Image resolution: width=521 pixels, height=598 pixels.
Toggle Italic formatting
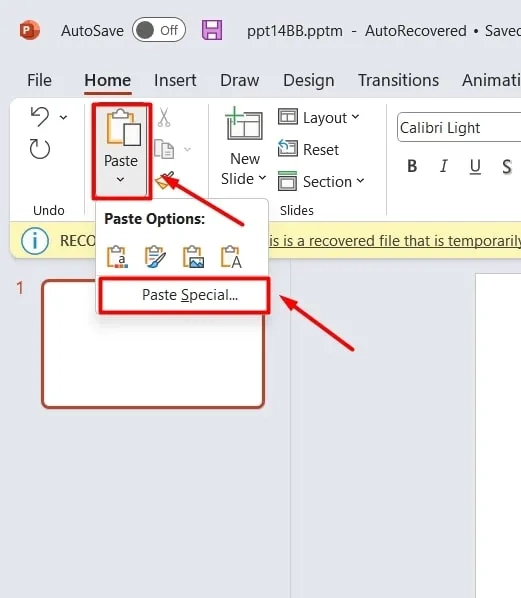[444, 166]
